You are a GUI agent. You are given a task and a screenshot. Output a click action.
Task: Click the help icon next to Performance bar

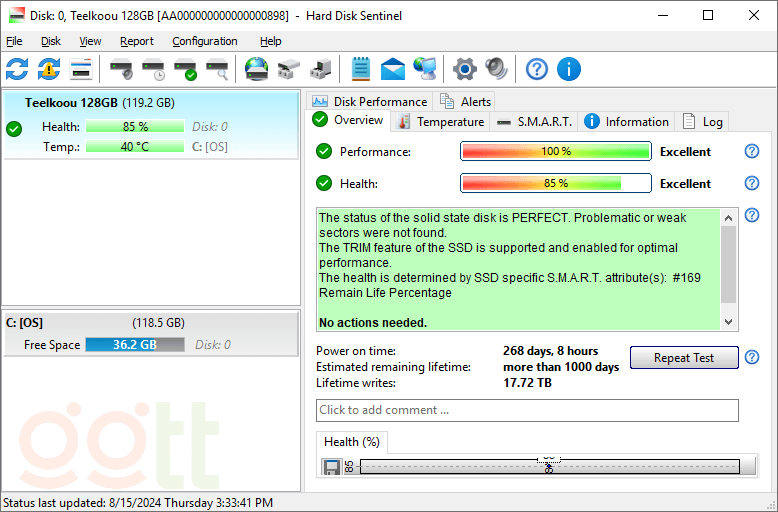tap(752, 152)
